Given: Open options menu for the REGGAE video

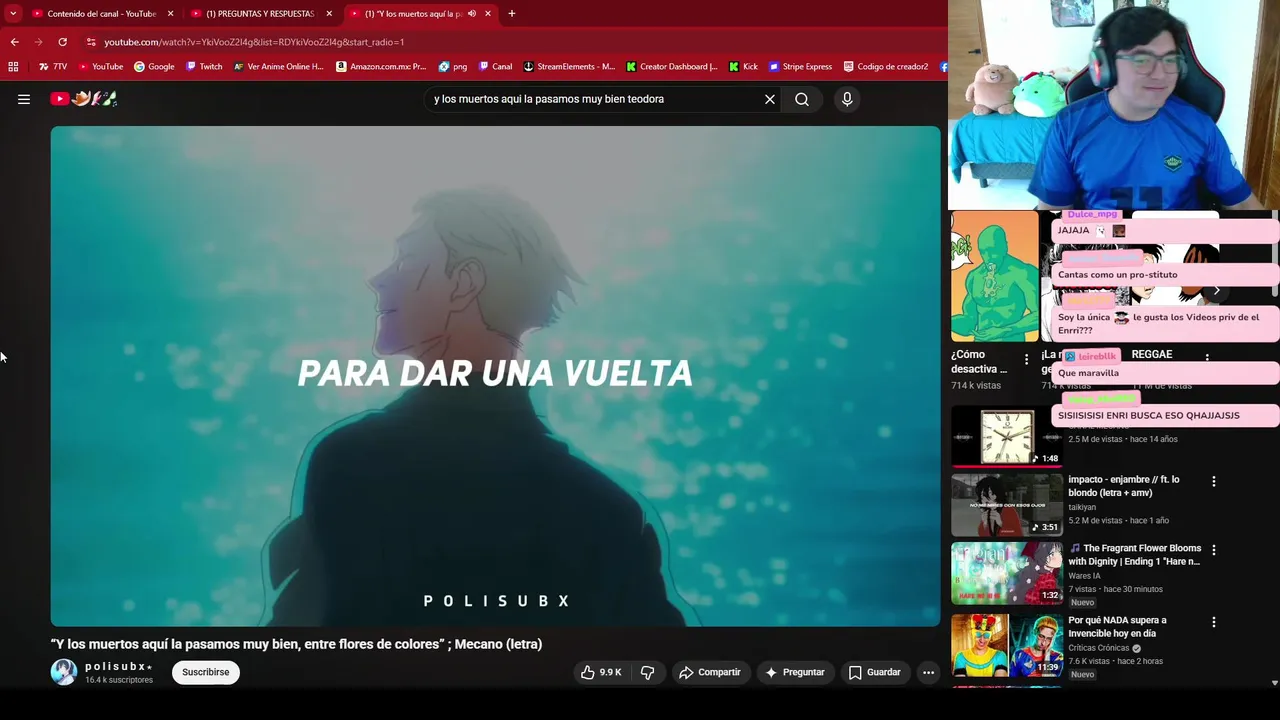Looking at the screenshot, I should [x=1207, y=357].
